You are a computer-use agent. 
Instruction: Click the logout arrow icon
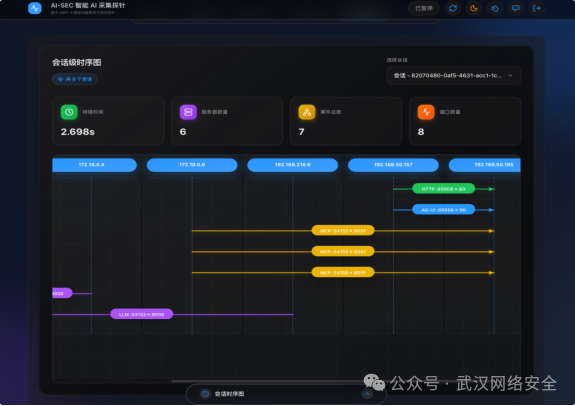click(x=536, y=8)
